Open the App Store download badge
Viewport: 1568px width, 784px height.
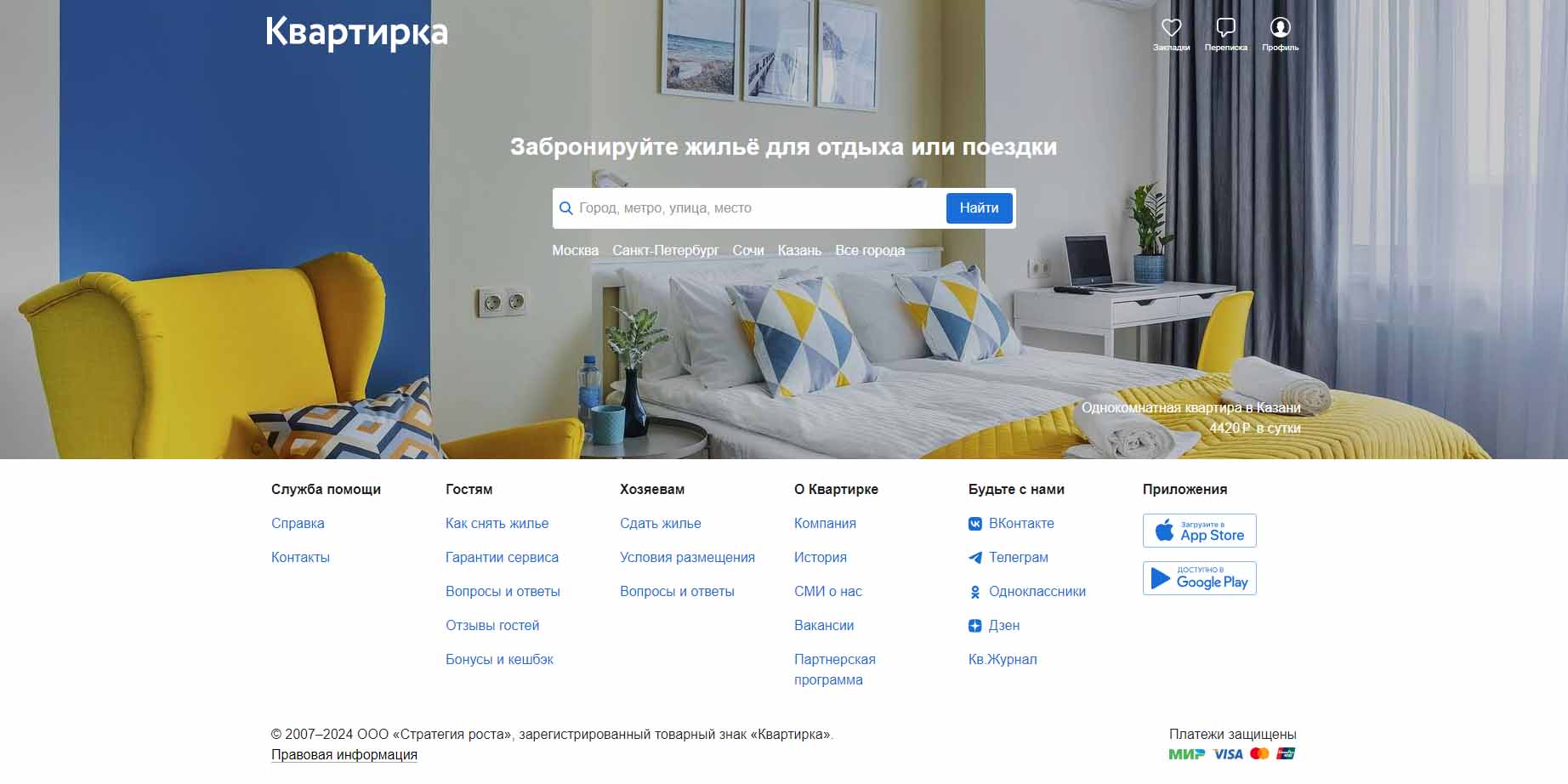[1199, 531]
